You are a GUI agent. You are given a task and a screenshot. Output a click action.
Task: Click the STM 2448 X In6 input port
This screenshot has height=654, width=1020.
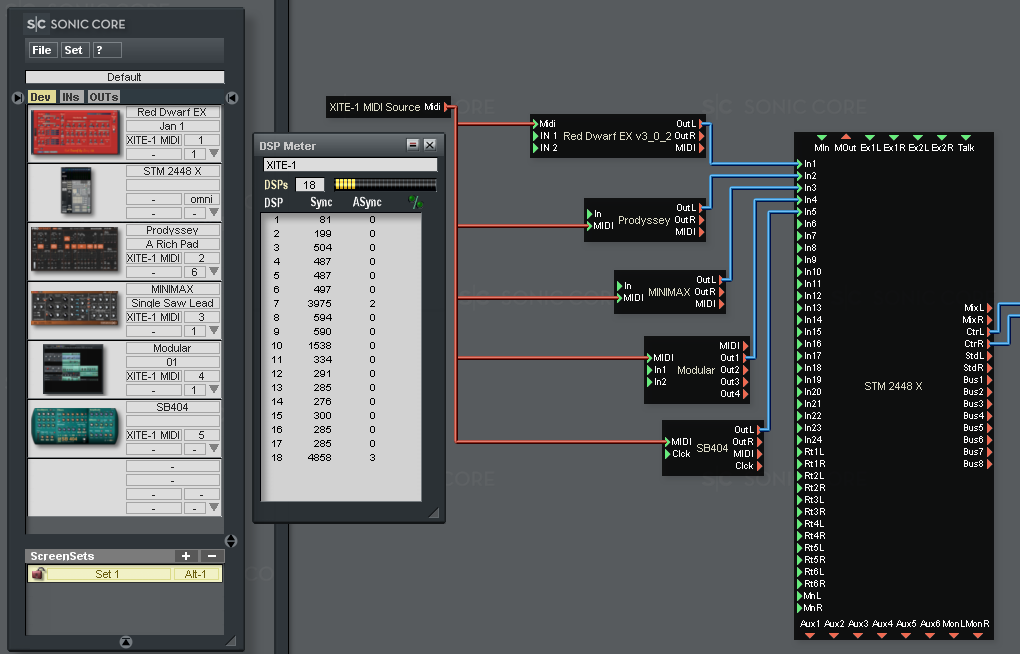pyautogui.click(x=800, y=224)
